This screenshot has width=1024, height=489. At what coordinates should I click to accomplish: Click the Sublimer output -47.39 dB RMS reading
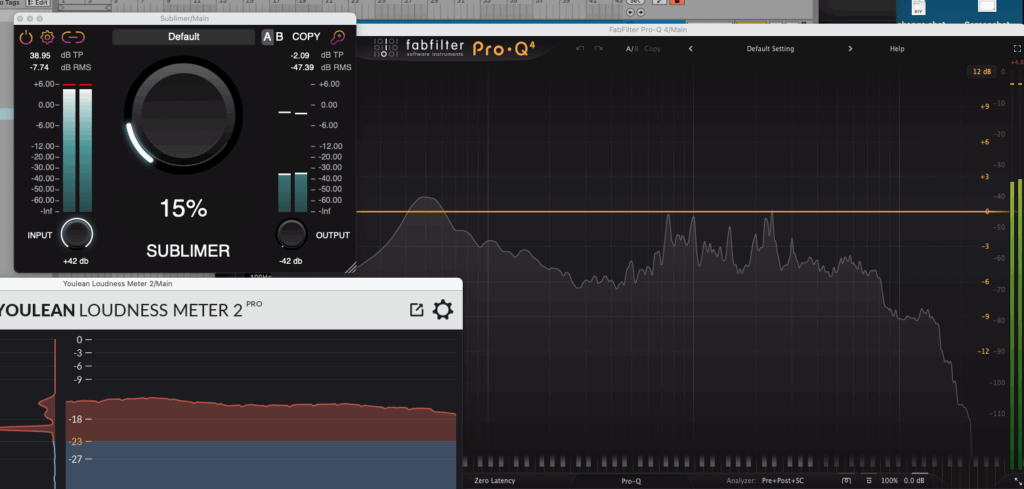(x=300, y=67)
